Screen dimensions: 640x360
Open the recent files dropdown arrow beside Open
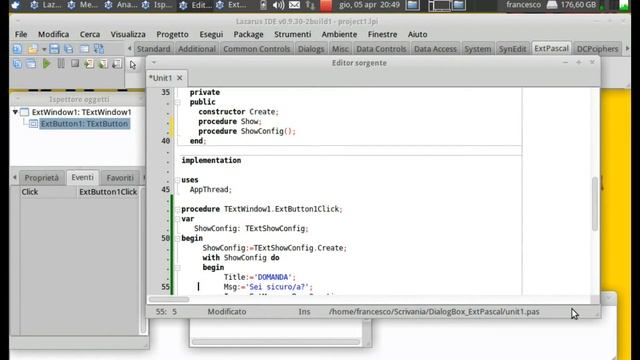(x=44, y=49)
